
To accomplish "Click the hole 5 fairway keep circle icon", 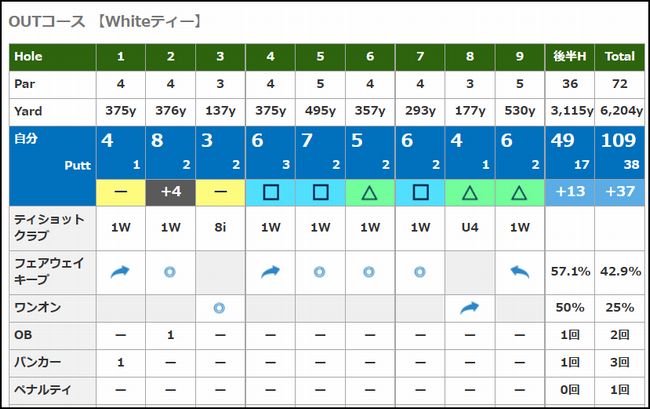I will 320,271.
